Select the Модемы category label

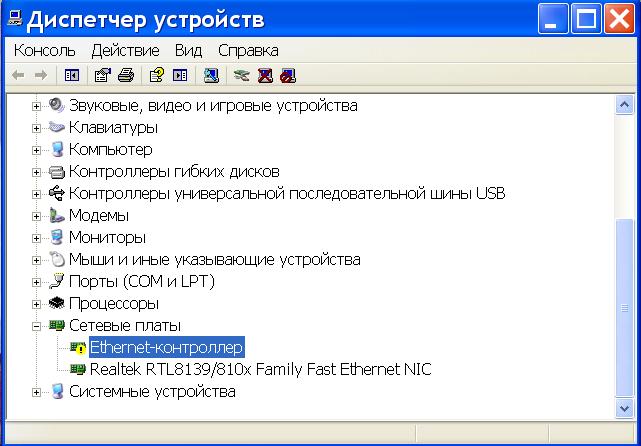pos(99,215)
